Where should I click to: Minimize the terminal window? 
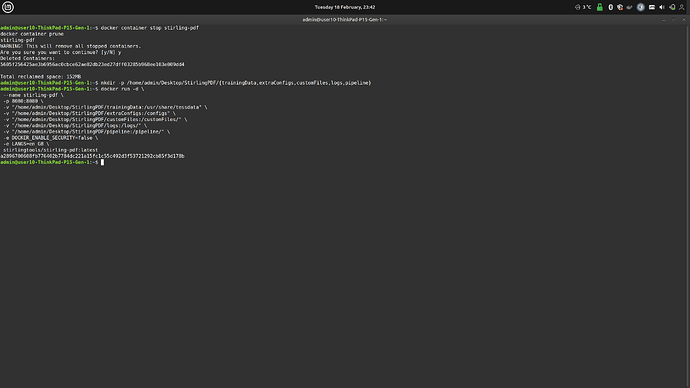pos(664,20)
